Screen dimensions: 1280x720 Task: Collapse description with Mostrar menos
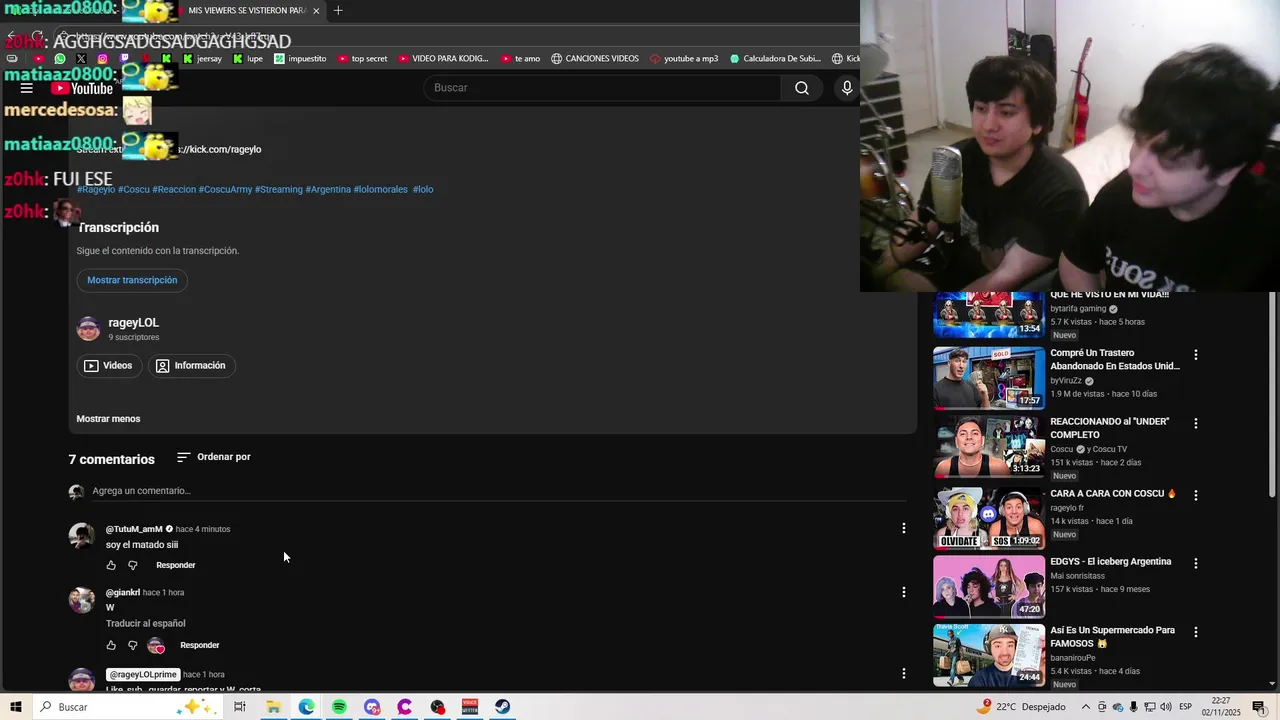tap(108, 419)
